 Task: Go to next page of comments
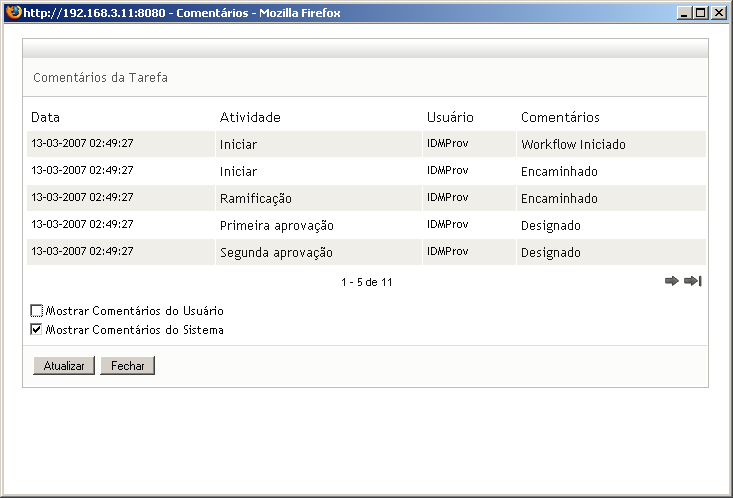[x=671, y=282]
